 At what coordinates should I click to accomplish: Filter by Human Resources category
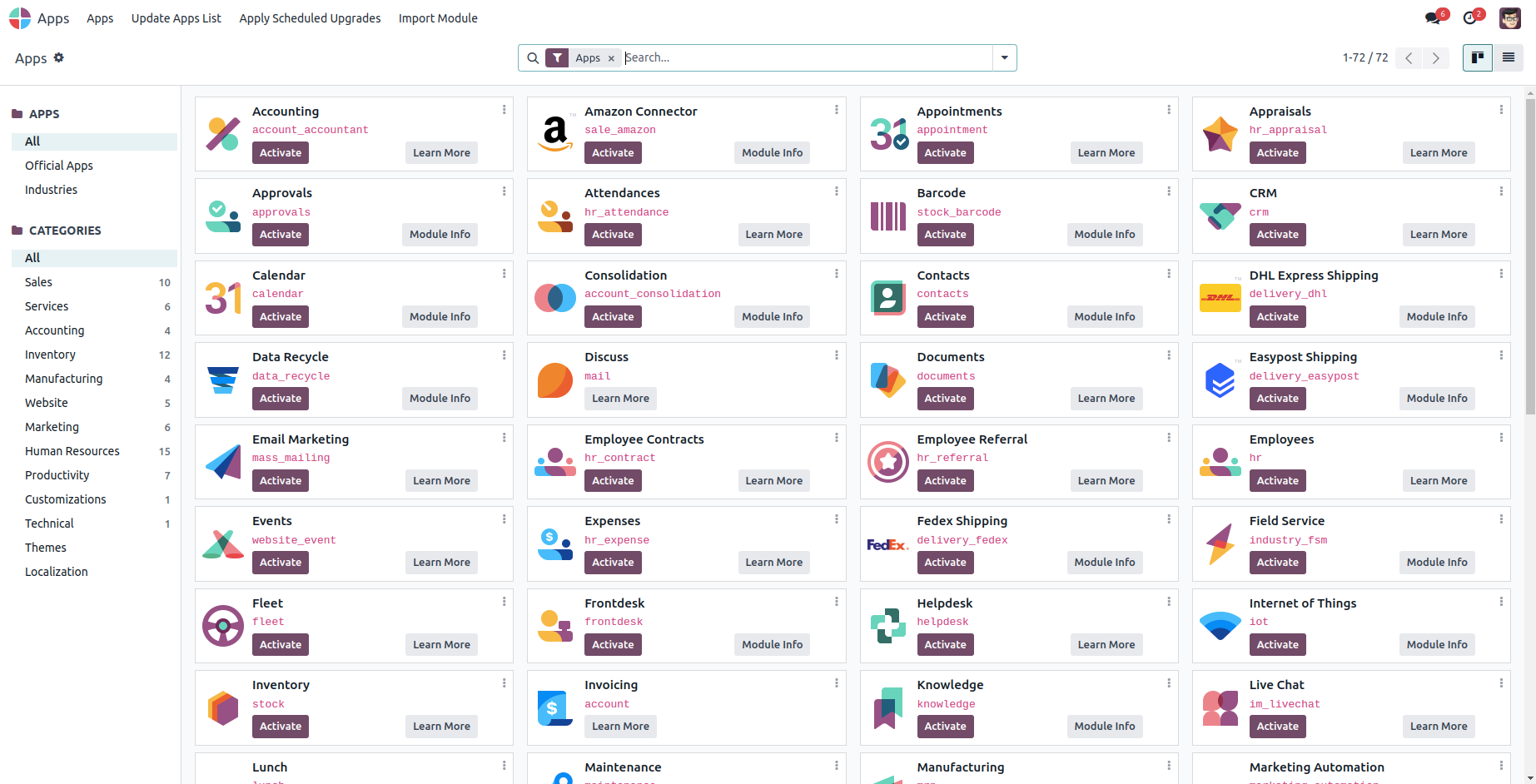click(72, 451)
